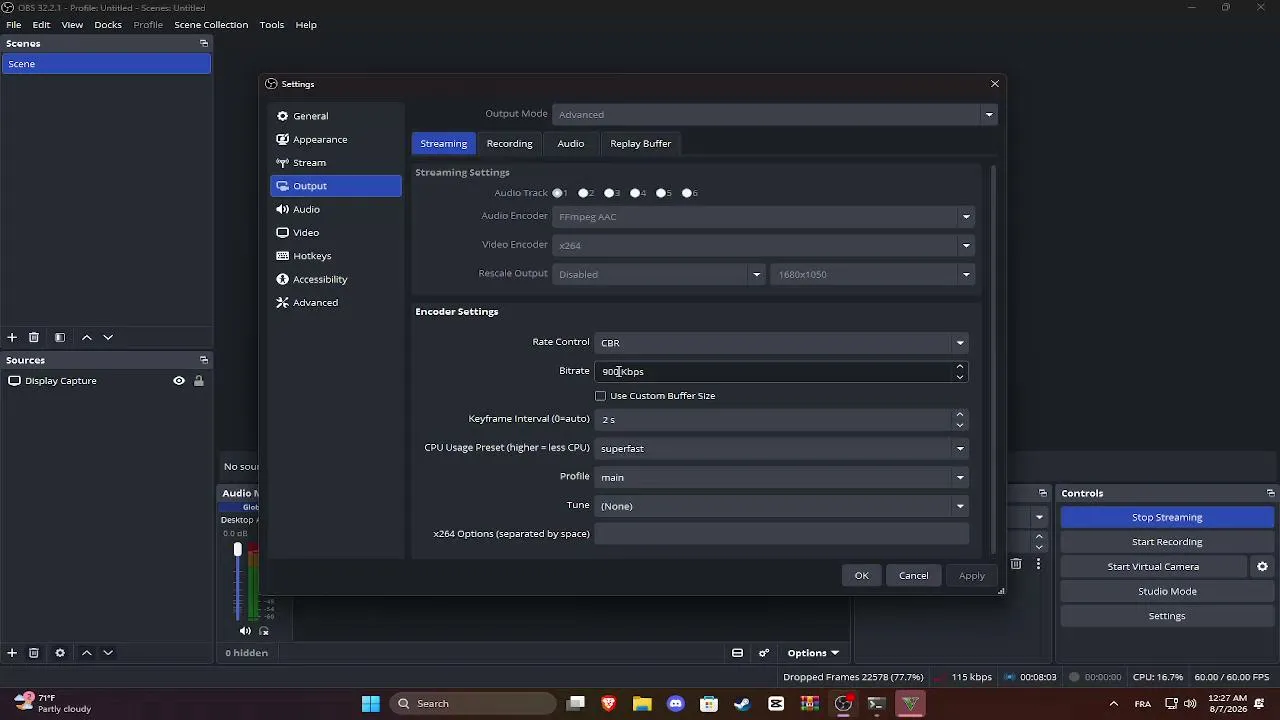Move source up in Sources toolbar
This screenshot has width=1280, height=720.
click(87, 653)
